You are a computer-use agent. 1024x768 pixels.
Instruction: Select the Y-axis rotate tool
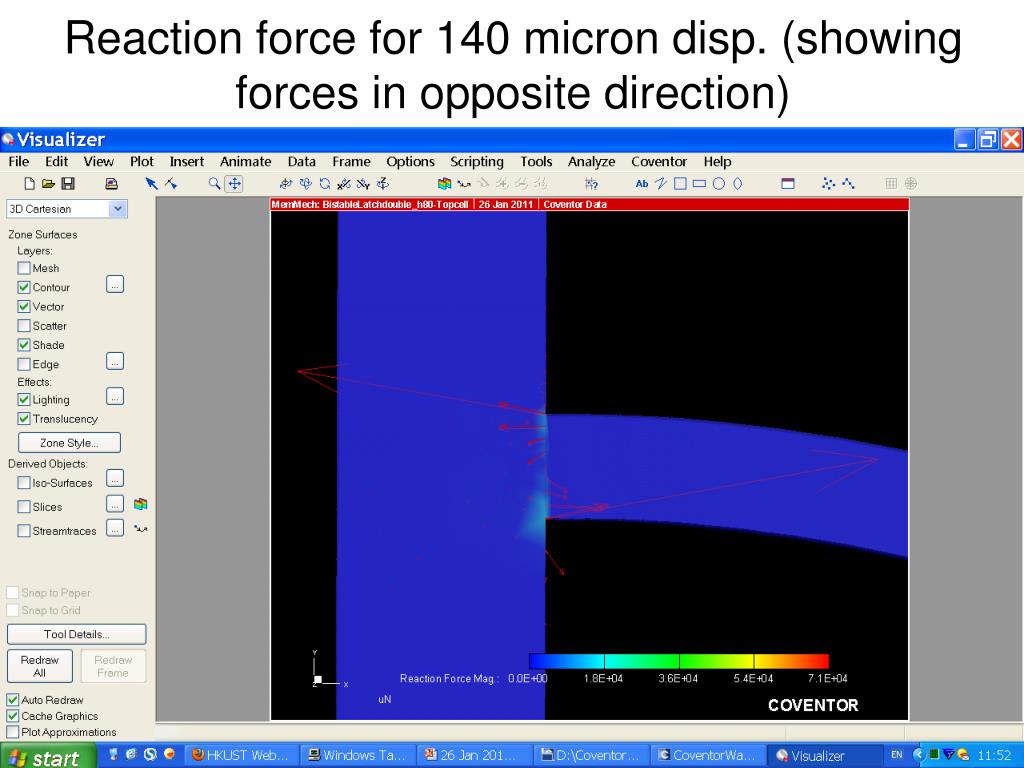click(x=363, y=184)
